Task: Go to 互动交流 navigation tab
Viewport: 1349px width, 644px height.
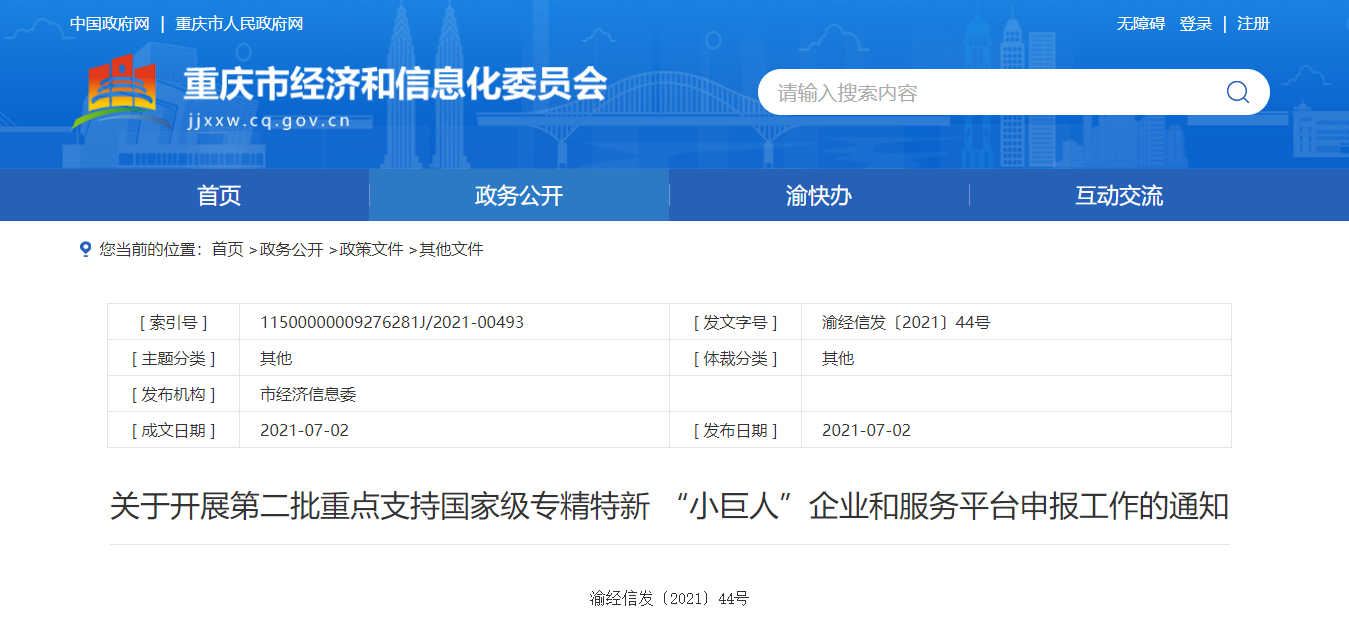Action: click(1119, 196)
